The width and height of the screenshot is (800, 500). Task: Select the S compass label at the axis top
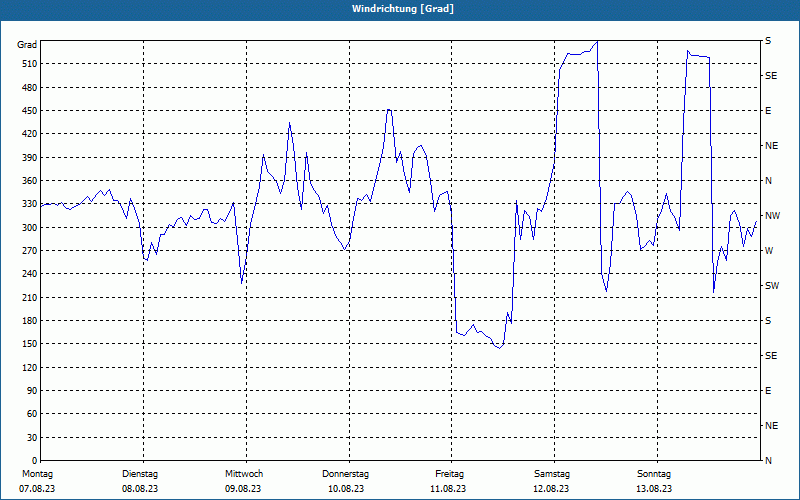pos(768,41)
